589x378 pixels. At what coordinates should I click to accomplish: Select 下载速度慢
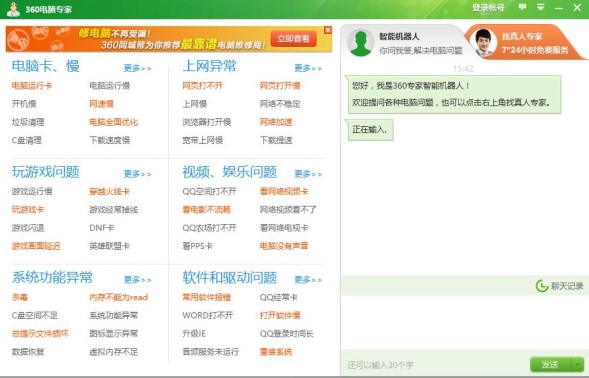point(109,140)
